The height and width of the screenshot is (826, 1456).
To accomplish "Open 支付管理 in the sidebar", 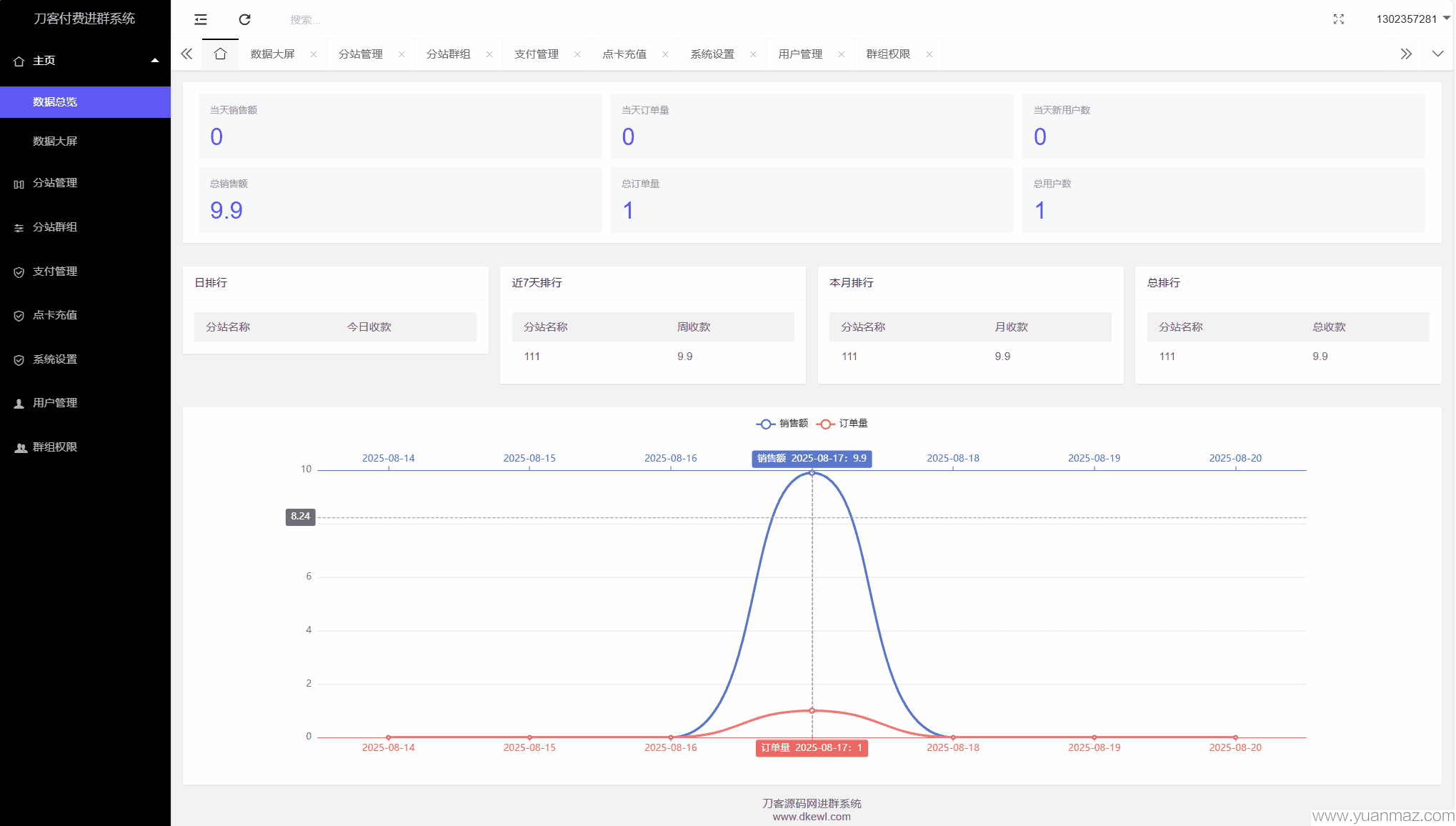I will 85,272.
